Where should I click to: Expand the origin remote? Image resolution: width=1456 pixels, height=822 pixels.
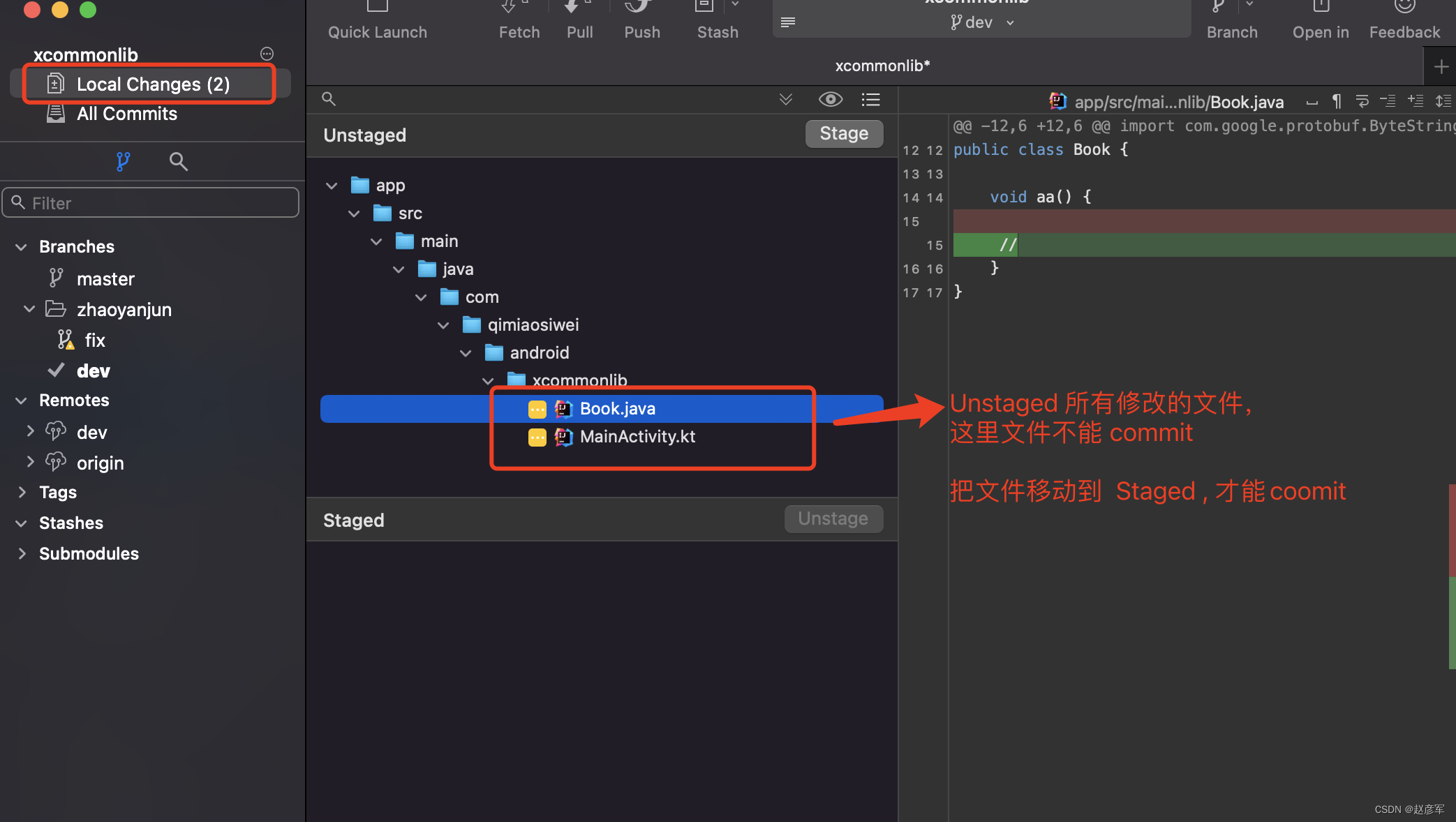pyautogui.click(x=30, y=462)
